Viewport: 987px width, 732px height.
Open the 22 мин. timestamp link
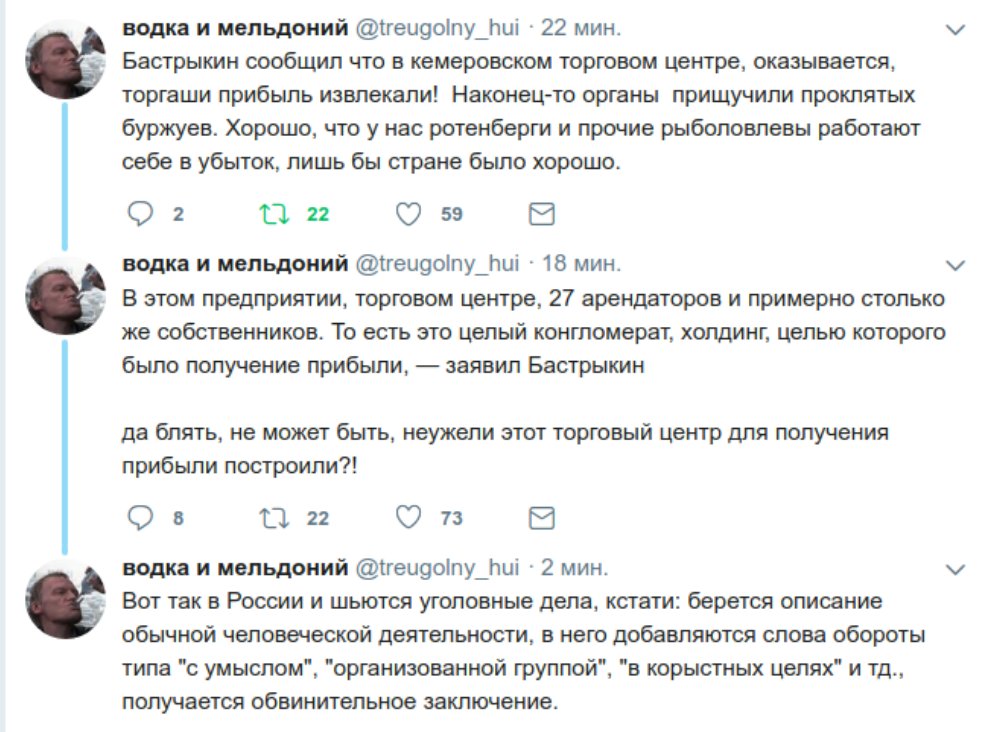coord(581,28)
